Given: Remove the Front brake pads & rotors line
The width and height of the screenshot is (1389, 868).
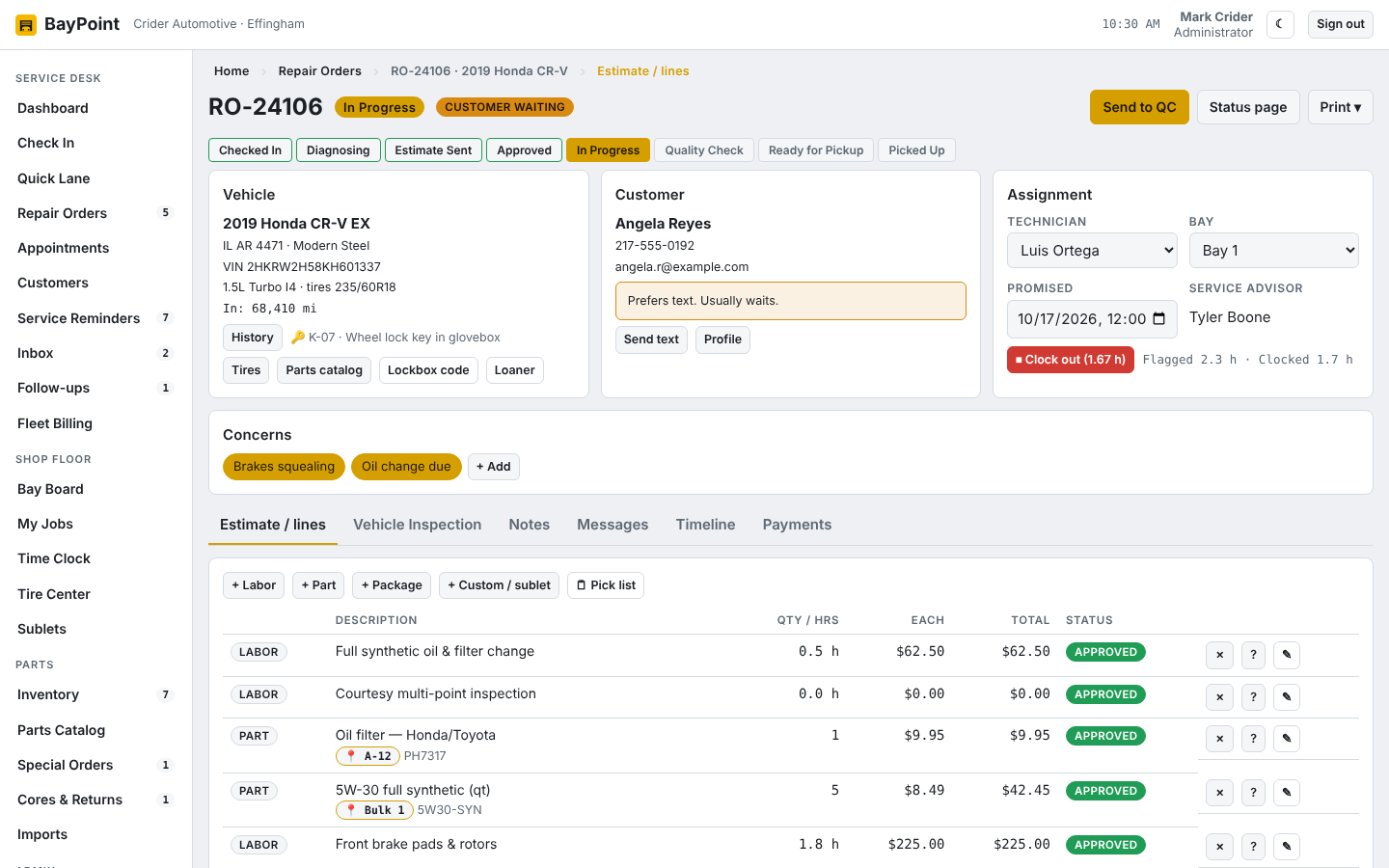Looking at the screenshot, I should 1219,847.
